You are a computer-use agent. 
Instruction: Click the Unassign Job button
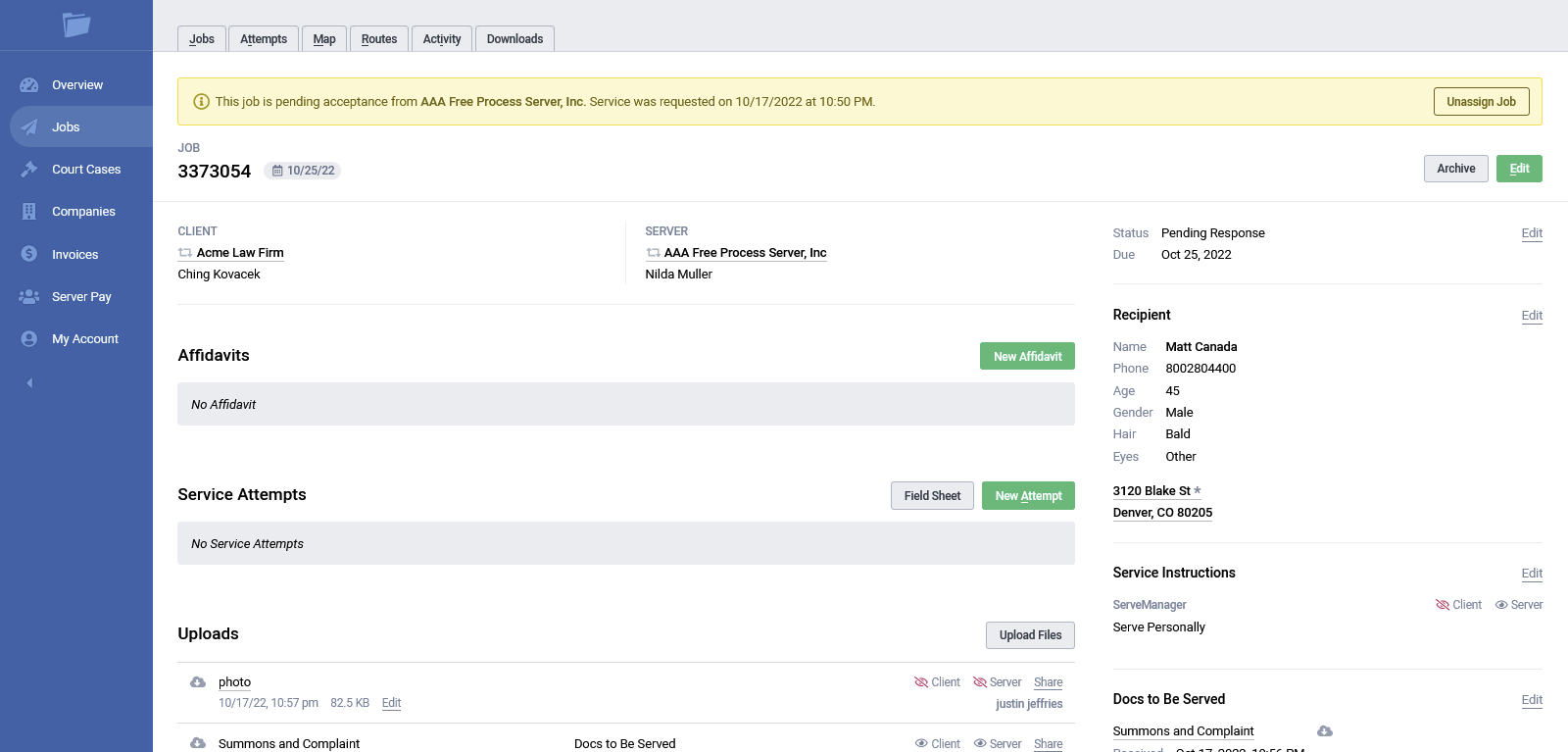coord(1481,102)
